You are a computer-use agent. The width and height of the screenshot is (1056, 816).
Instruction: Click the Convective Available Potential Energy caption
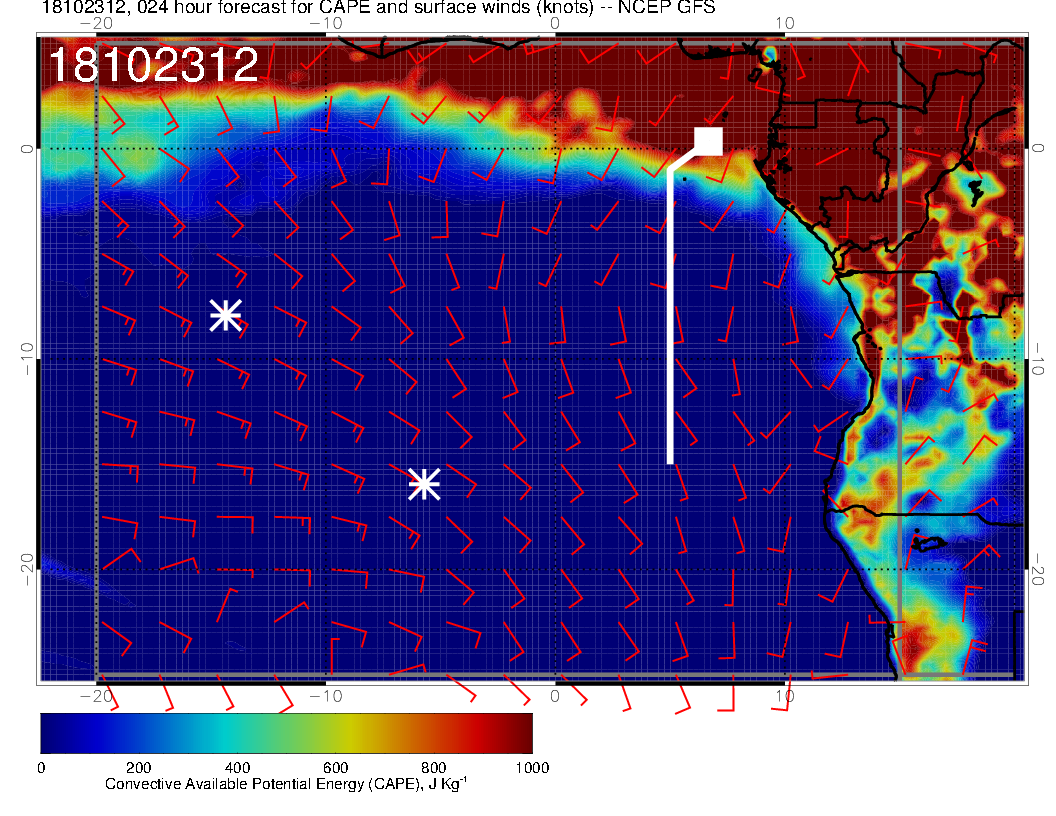(x=286, y=784)
